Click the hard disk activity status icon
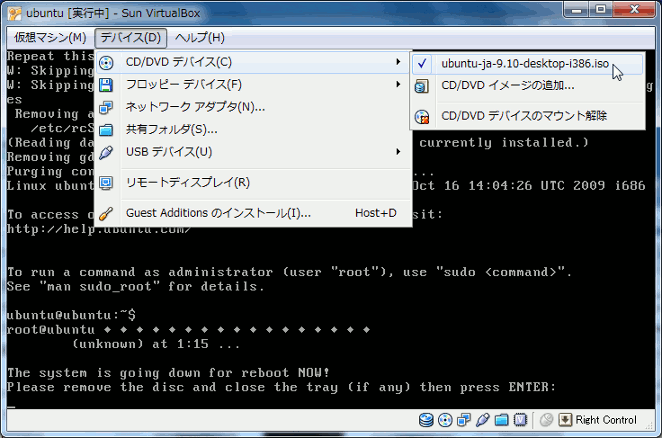The height and width of the screenshot is (438, 662). (x=428, y=420)
